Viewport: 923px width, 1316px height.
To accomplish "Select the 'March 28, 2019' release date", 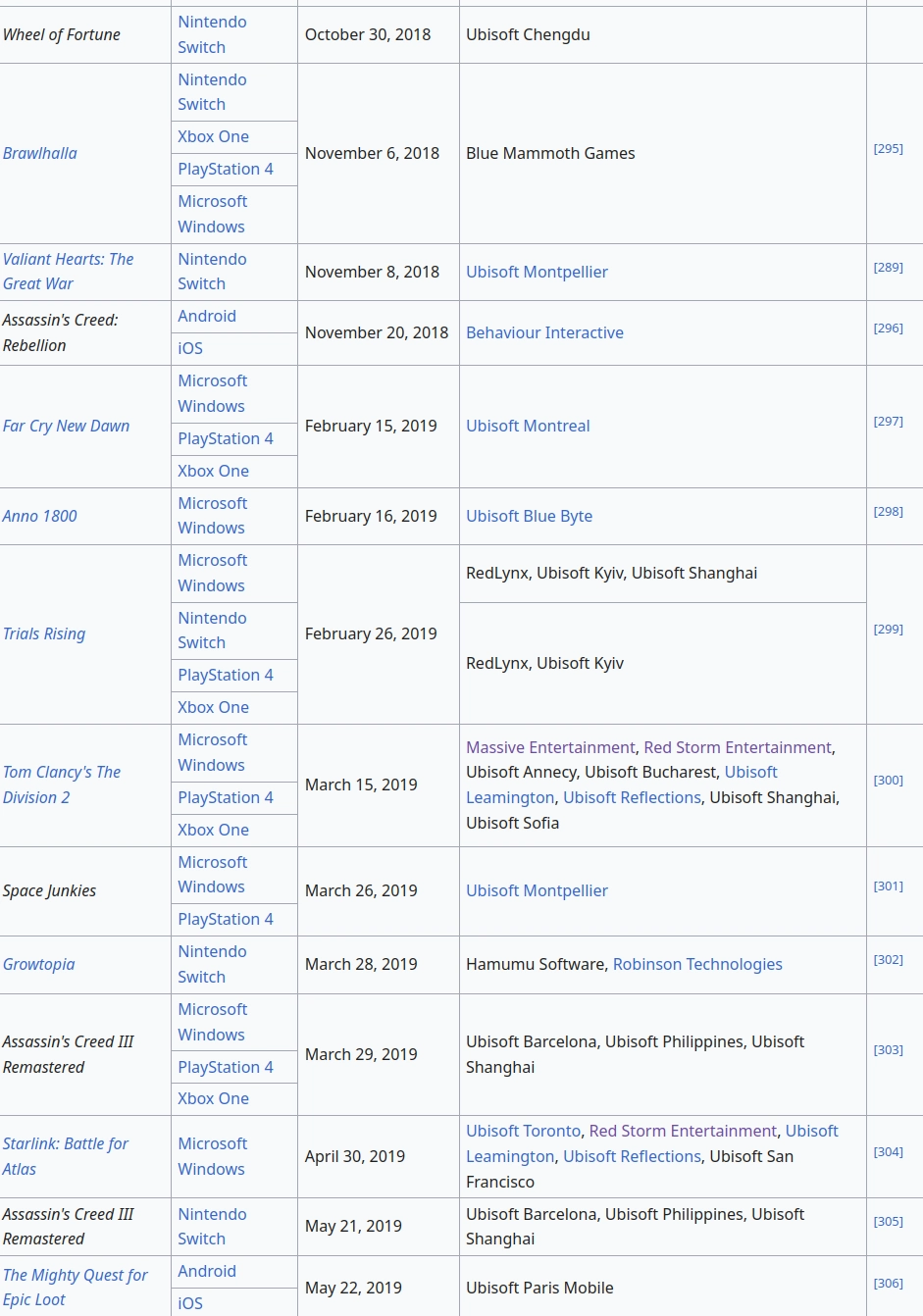I will coord(361,964).
